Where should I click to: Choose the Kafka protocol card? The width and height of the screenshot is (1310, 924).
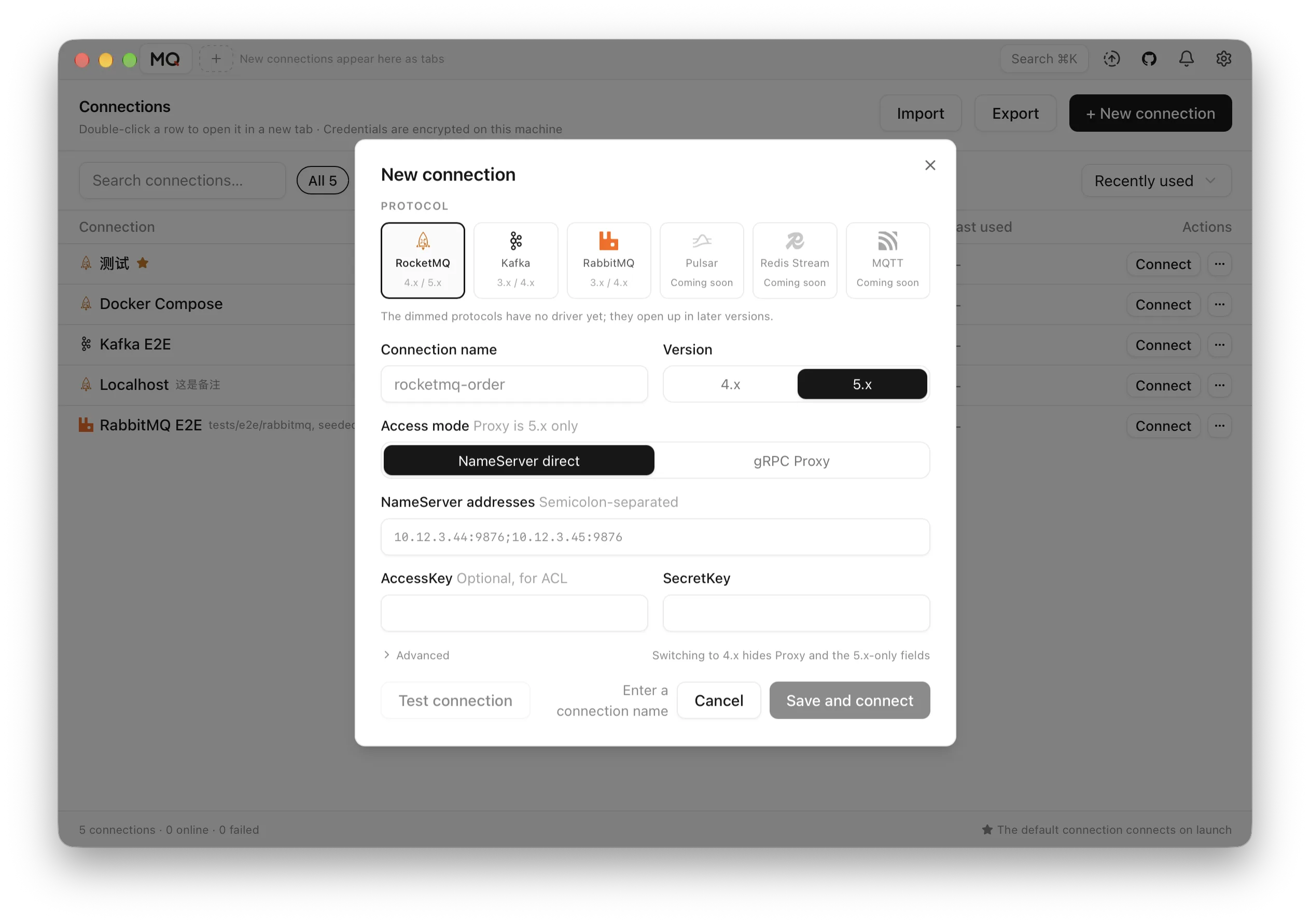[x=515, y=260]
